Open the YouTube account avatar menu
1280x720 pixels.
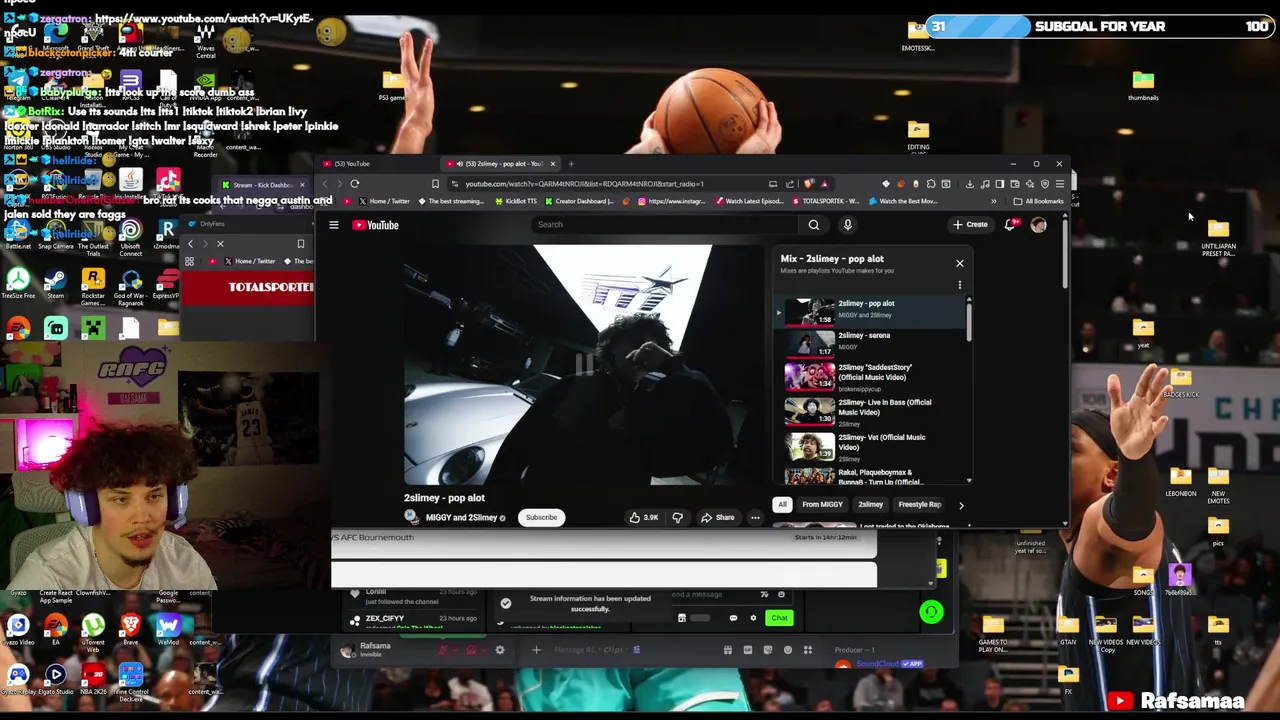[x=1038, y=225]
